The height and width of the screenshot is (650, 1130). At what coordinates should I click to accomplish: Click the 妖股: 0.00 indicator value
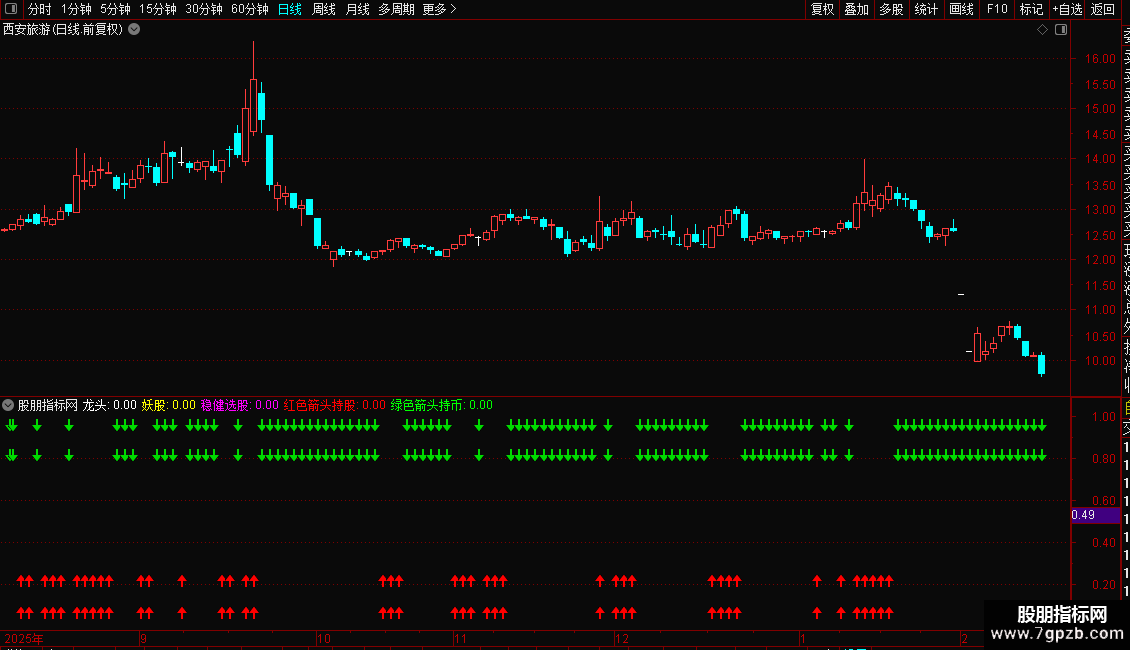coord(169,405)
